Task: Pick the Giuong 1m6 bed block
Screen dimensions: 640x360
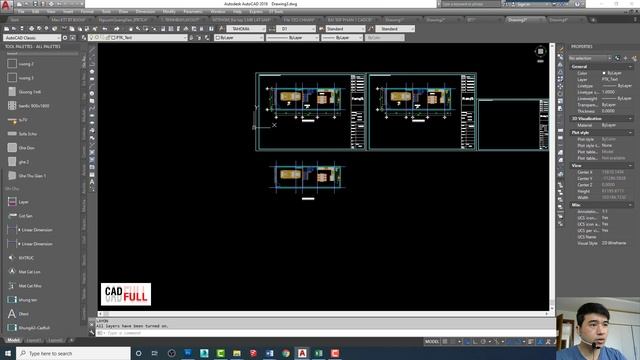Action: 24,92
